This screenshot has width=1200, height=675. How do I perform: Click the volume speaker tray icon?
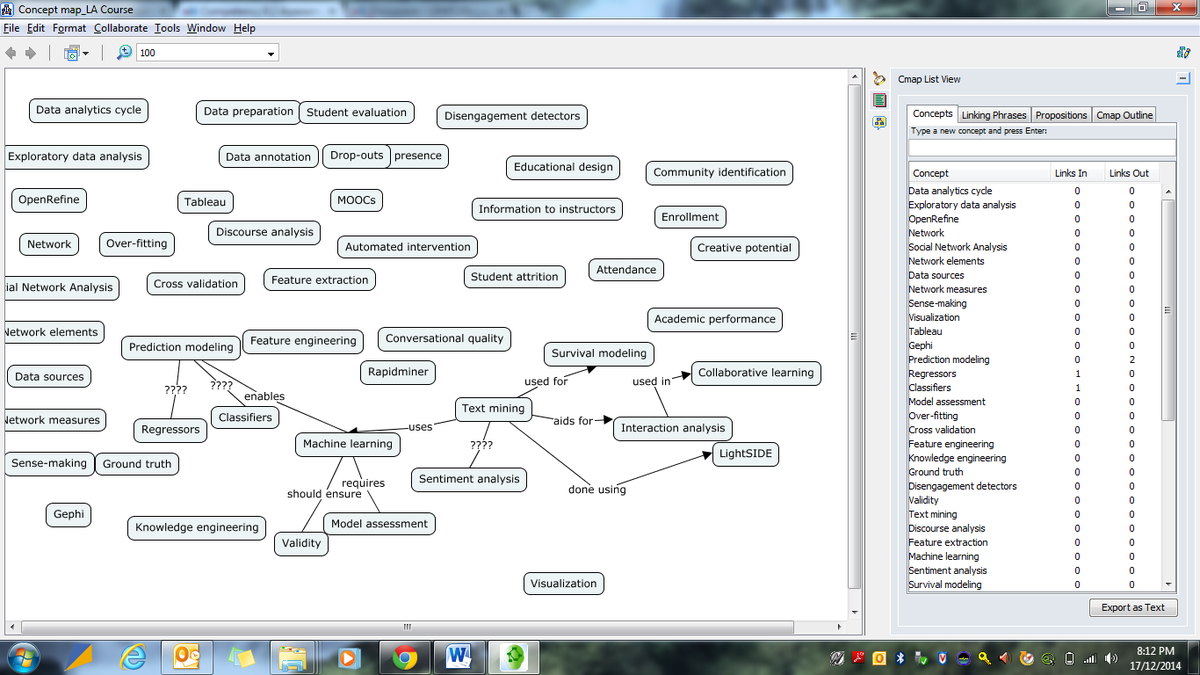point(1111,657)
